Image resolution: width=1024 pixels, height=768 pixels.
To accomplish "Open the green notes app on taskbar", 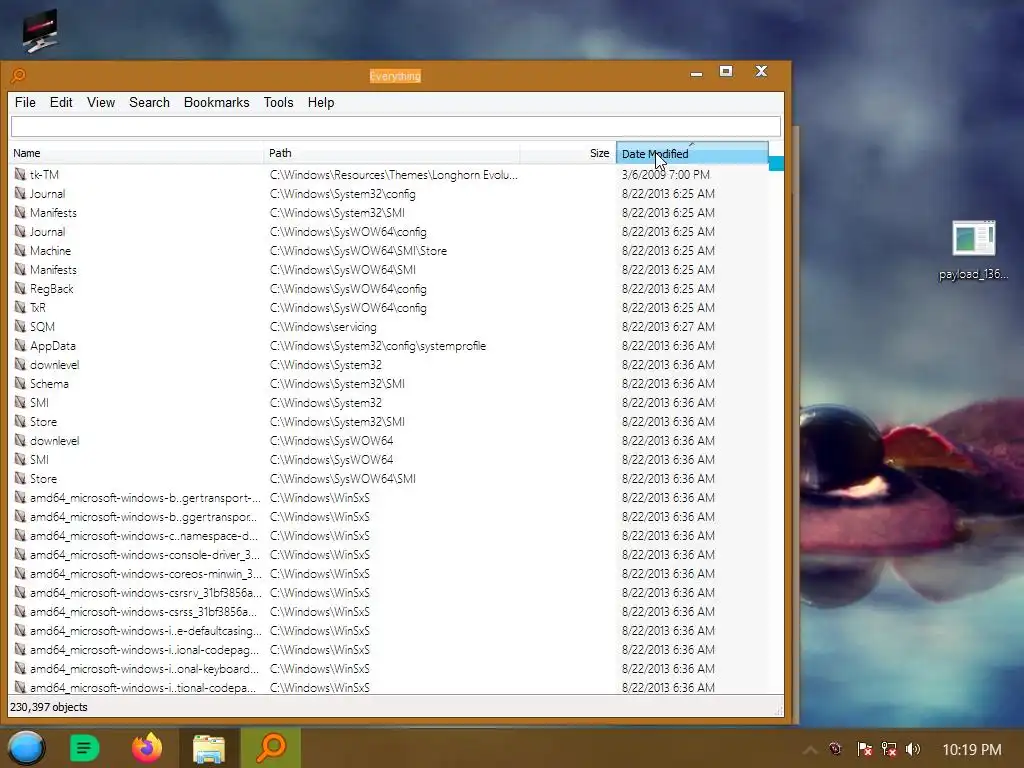I will point(85,748).
